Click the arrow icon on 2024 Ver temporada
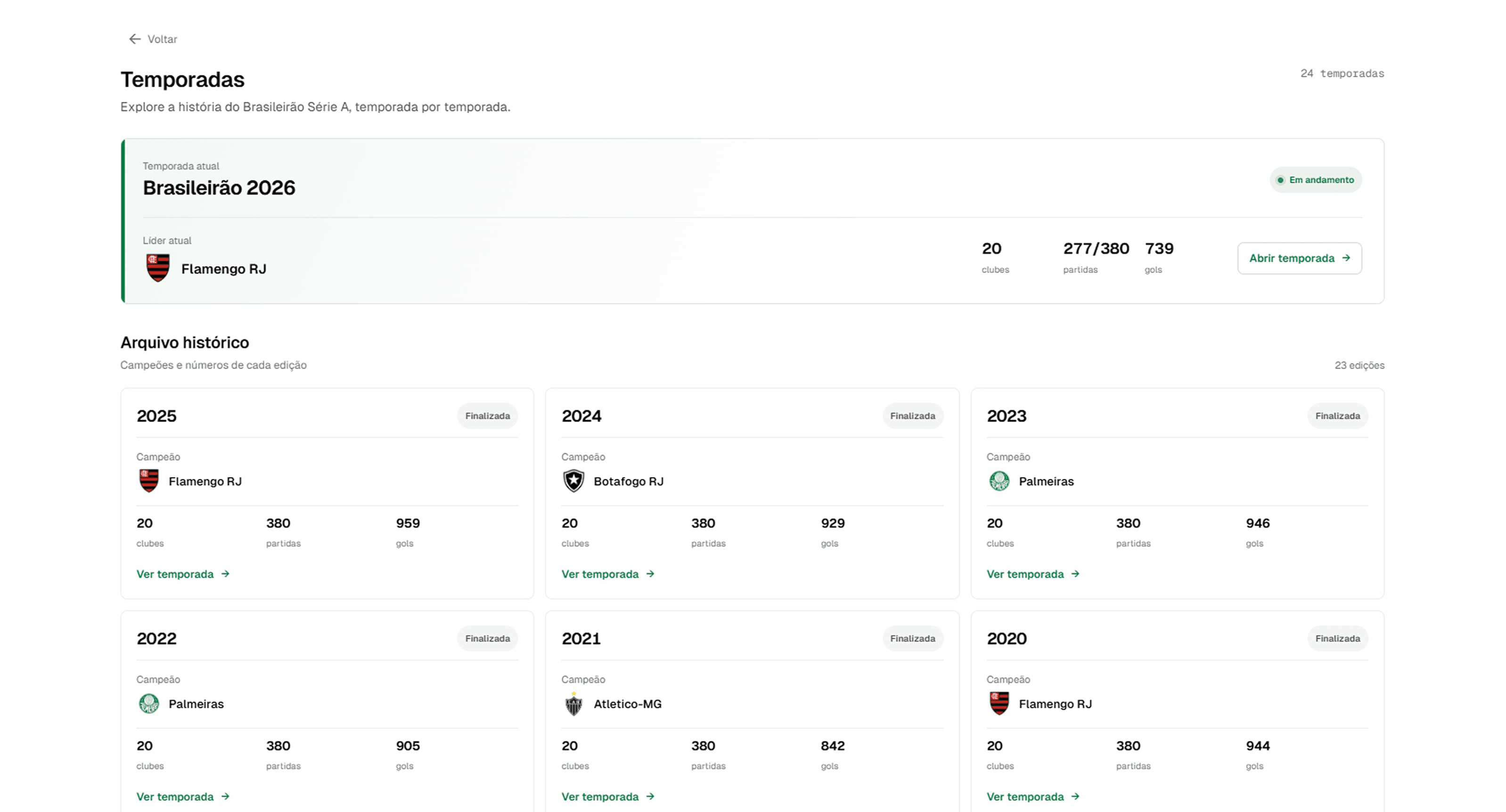 pyautogui.click(x=650, y=574)
